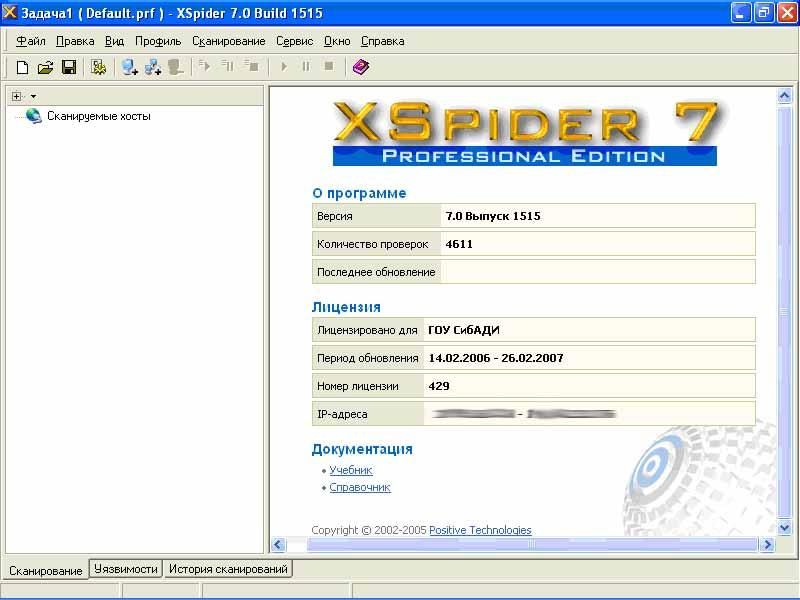800x600 pixels.
Task: Minimize the XSpider window
Action: pos(741,13)
